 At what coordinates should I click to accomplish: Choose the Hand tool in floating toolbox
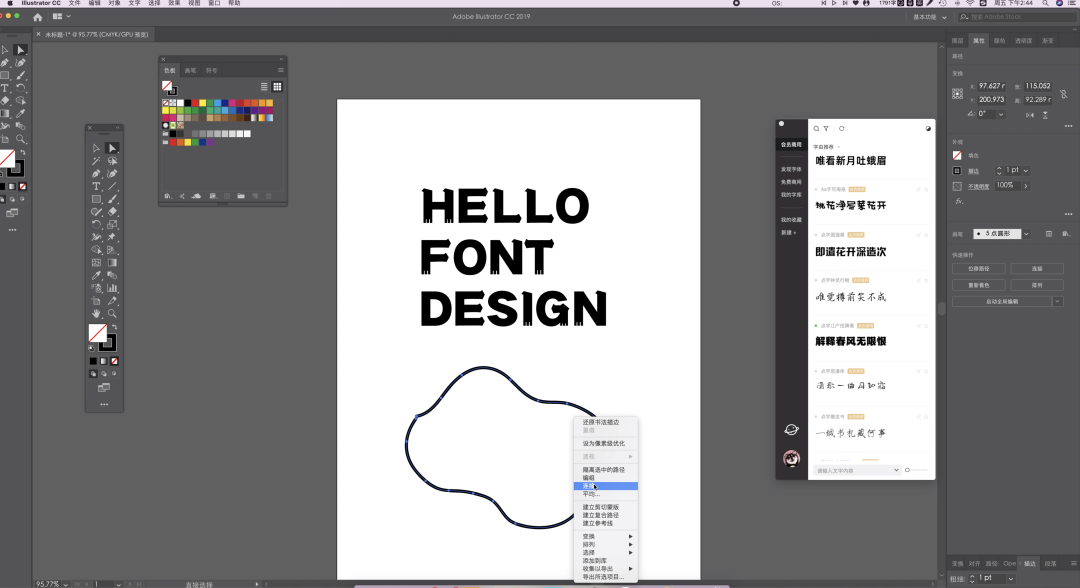click(97, 313)
